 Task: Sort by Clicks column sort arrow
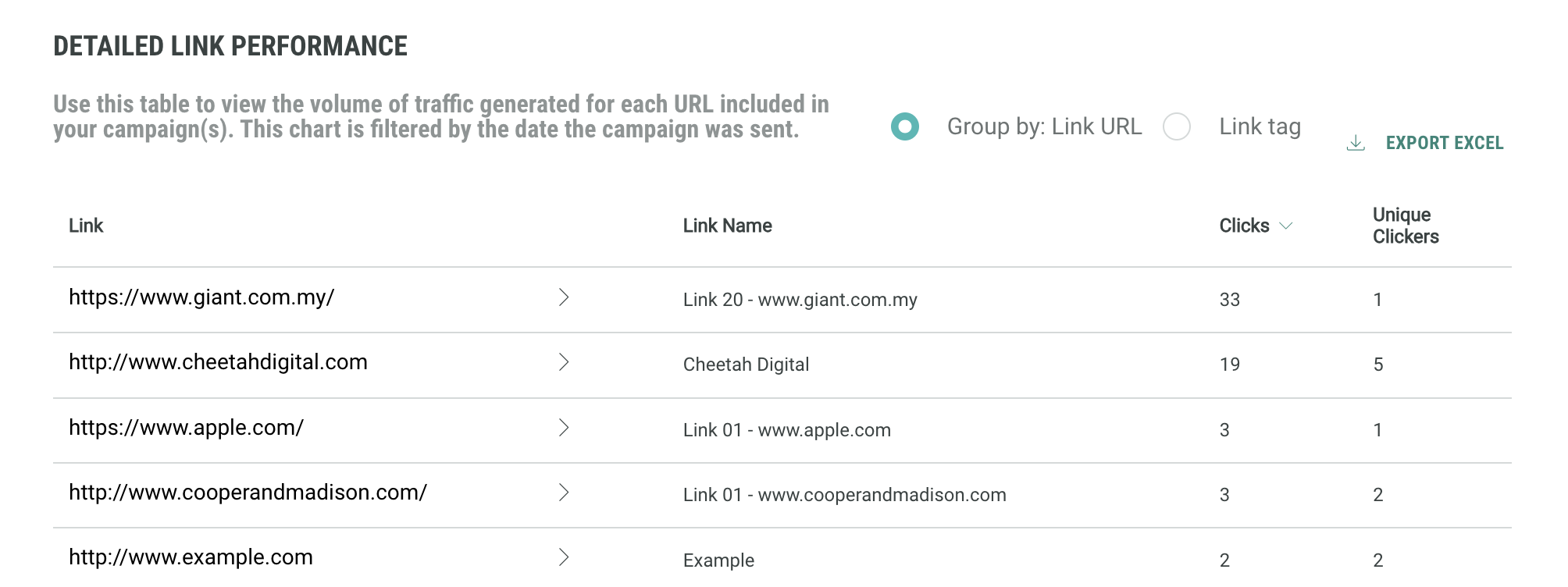coord(1286,226)
